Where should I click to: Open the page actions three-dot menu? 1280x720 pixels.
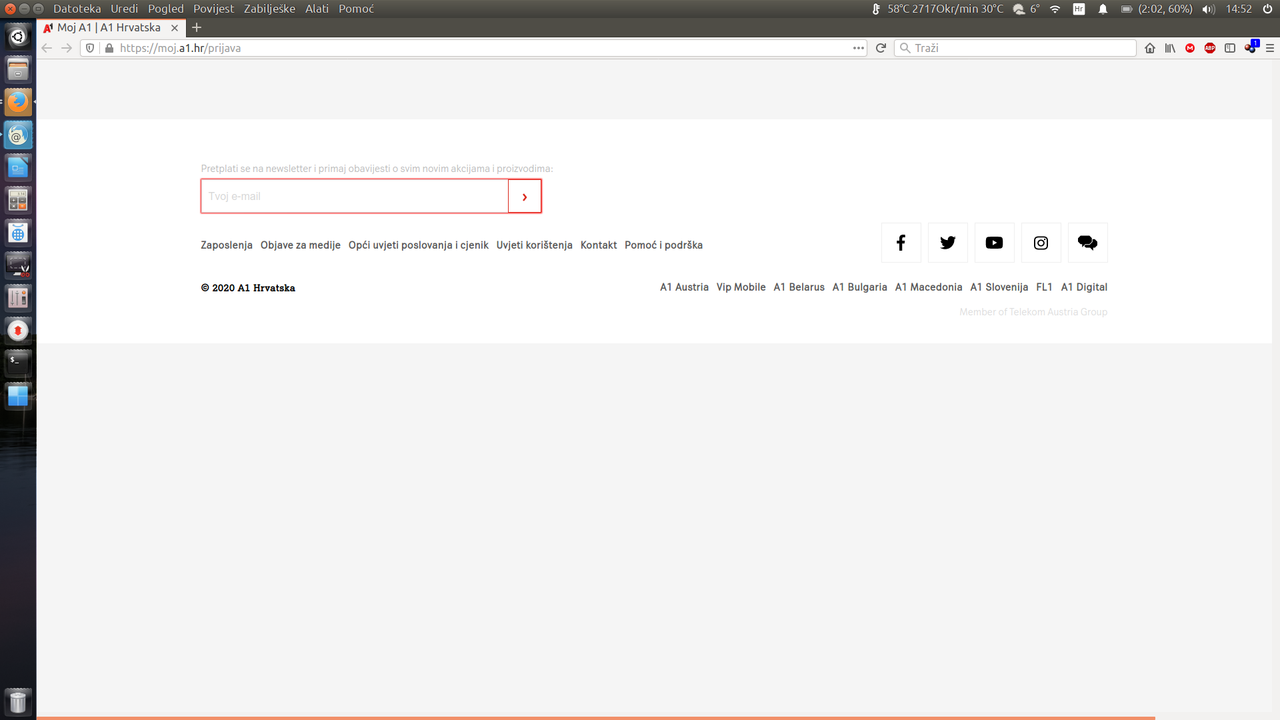[858, 48]
